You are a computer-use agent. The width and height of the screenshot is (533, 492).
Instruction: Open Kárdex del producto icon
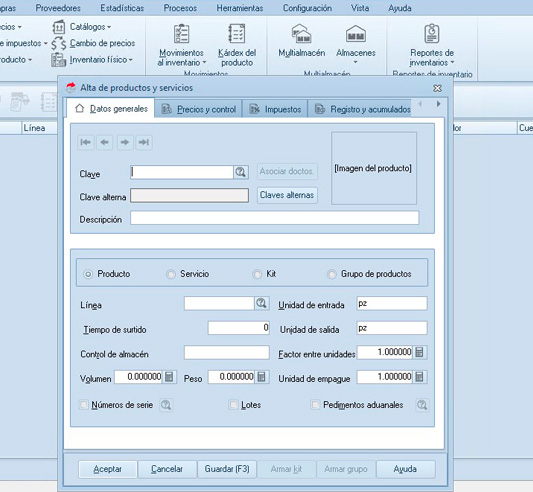point(237,33)
